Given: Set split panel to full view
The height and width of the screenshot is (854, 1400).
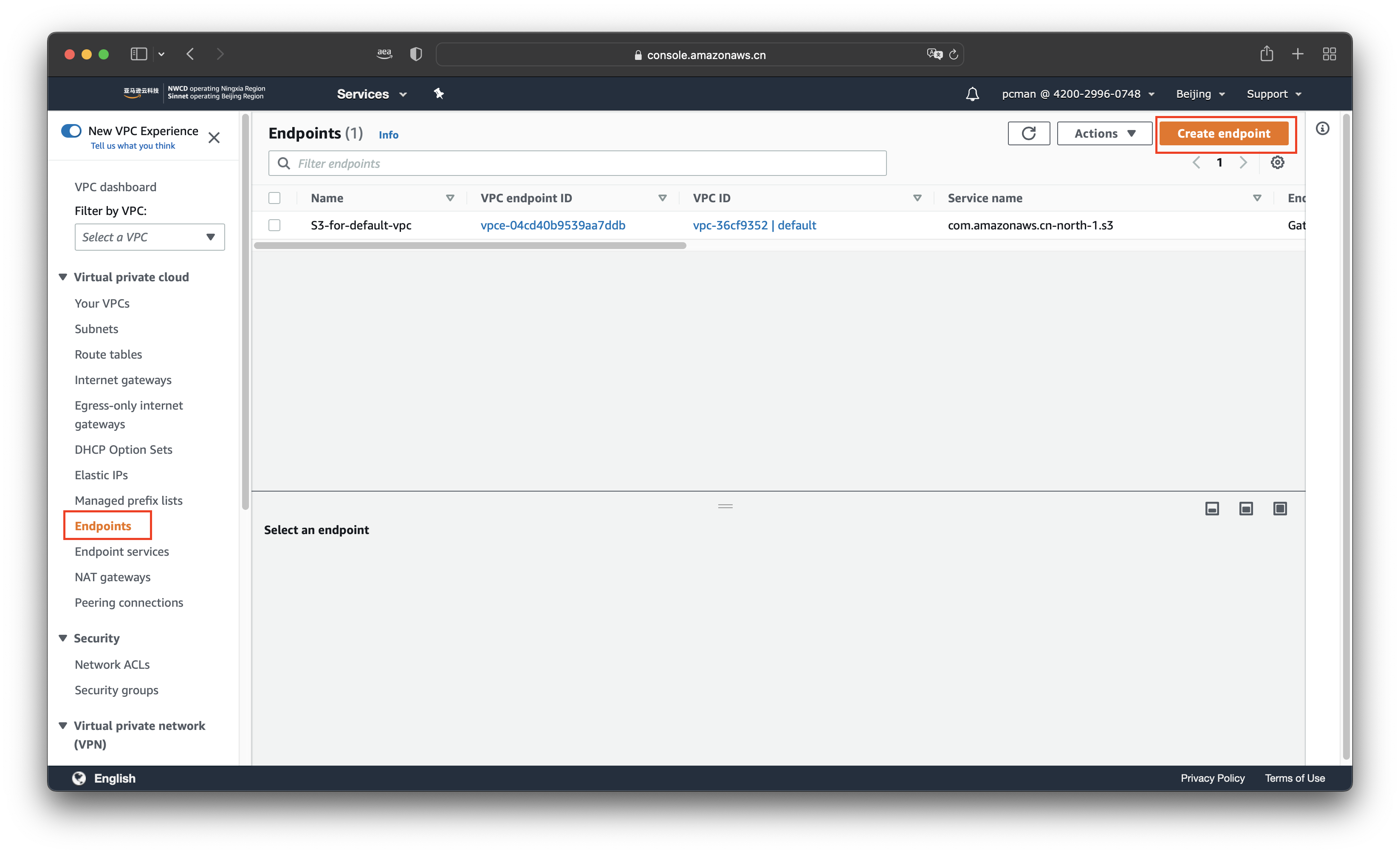Looking at the screenshot, I should point(1280,509).
